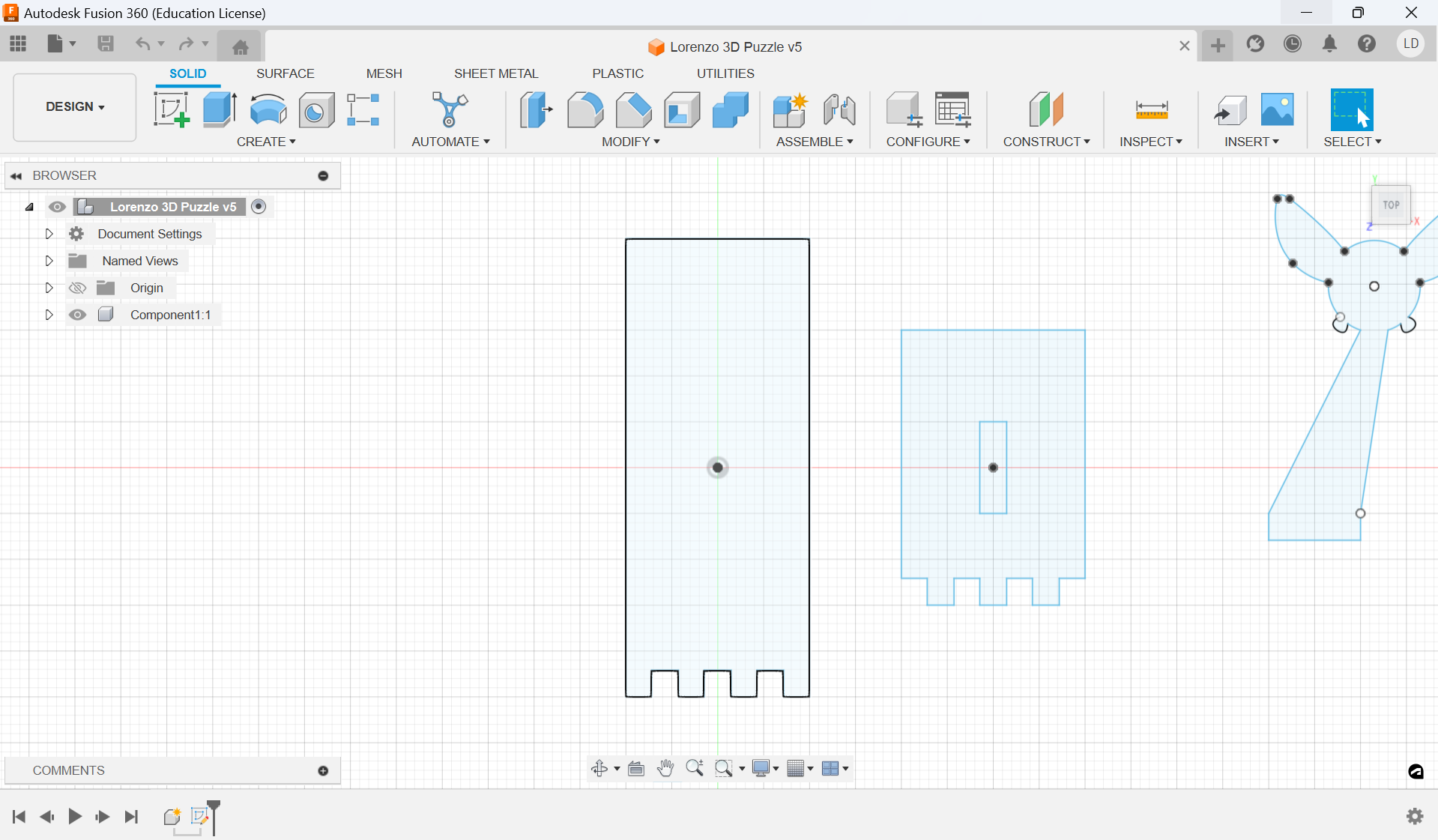Open the MODIFY dropdown menu
The image size is (1438, 840).
(631, 142)
